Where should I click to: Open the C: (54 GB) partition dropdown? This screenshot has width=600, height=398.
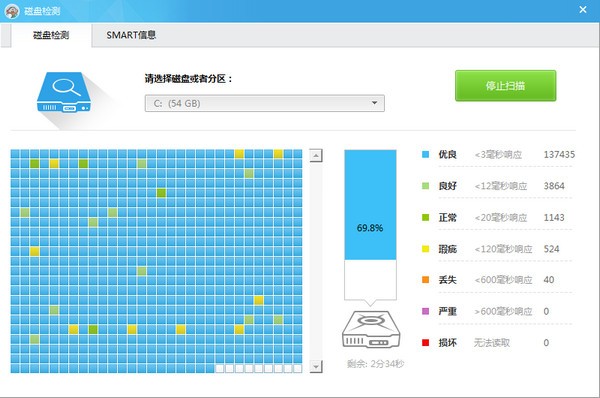[264, 103]
